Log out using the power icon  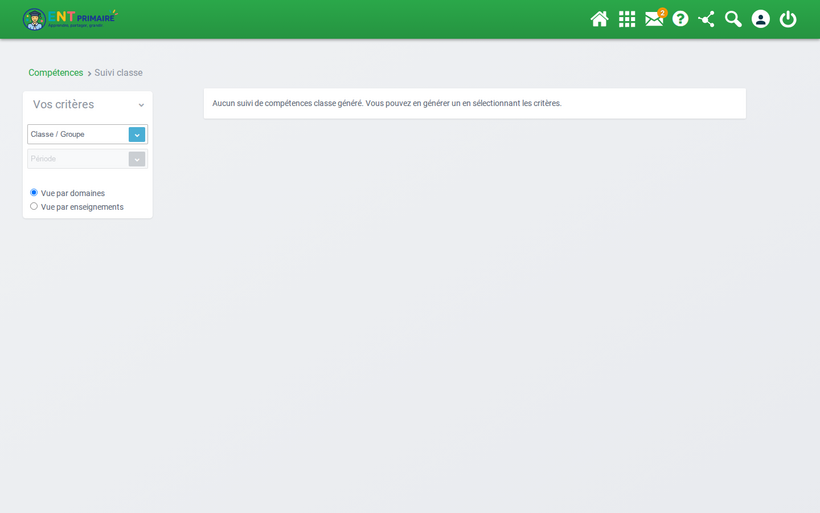pyautogui.click(x=788, y=19)
